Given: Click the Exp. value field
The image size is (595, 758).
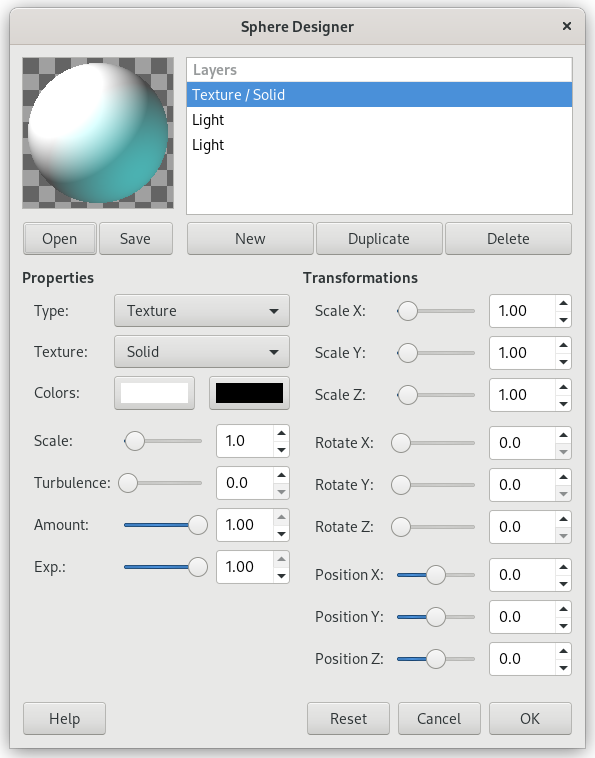Looking at the screenshot, I should pos(245,567).
